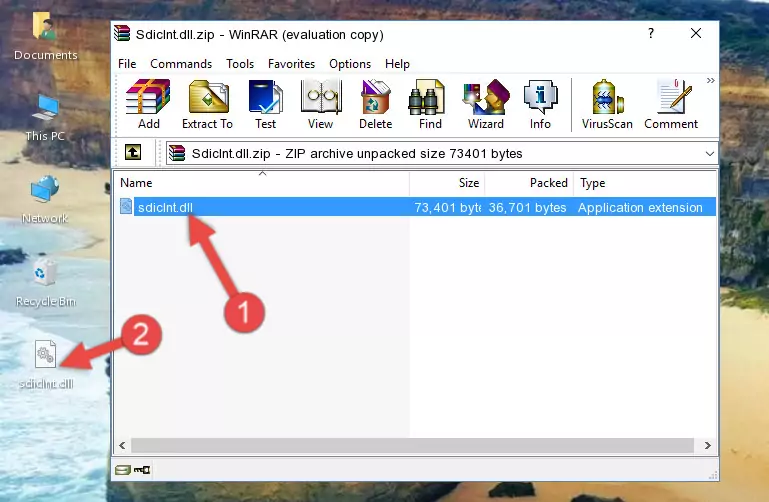The image size is (769, 502).
Task: Click the title bar help question mark
Action: tap(651, 33)
